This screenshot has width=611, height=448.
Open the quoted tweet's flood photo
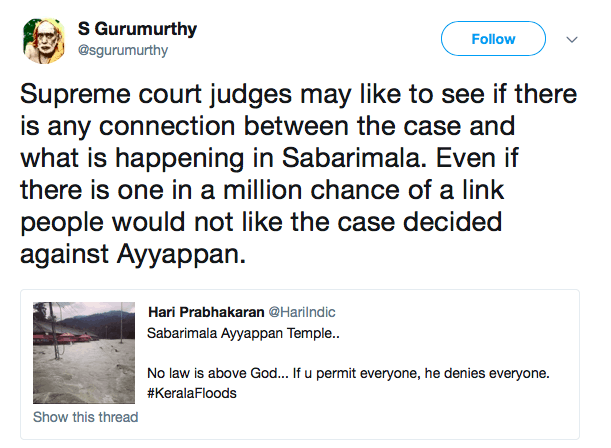point(84,353)
